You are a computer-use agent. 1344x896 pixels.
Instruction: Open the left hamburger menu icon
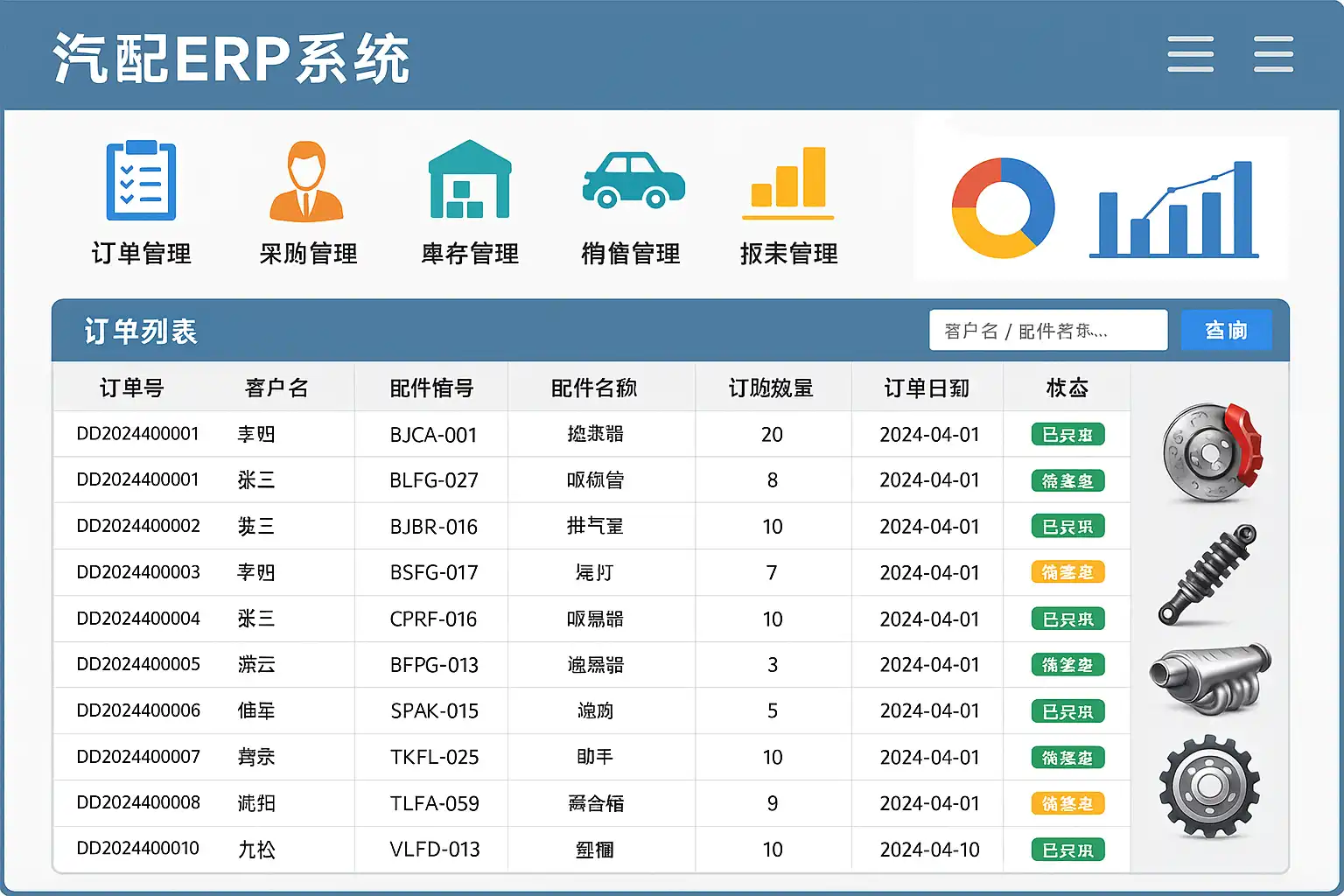1190,54
